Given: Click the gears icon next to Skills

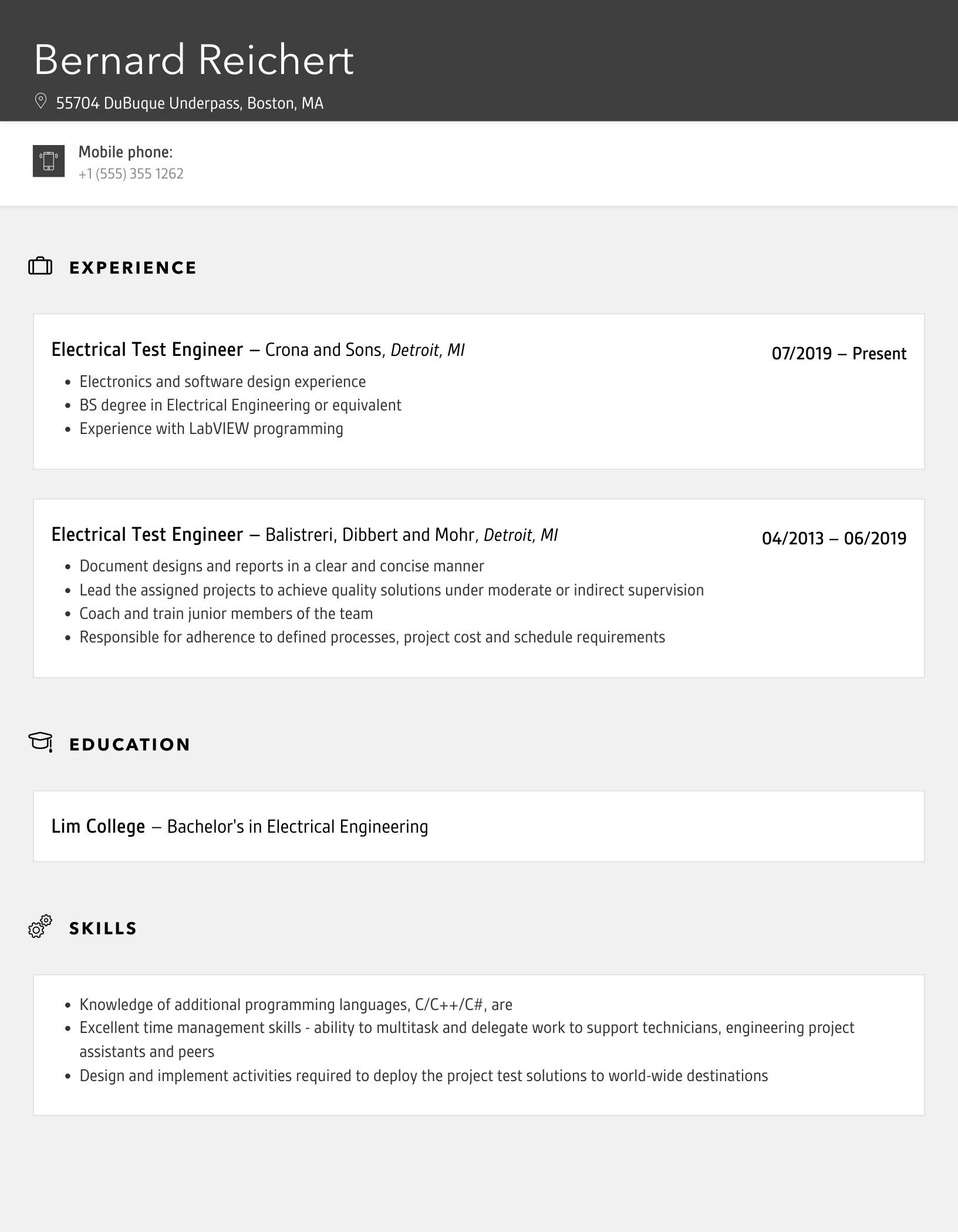Looking at the screenshot, I should coord(41,927).
